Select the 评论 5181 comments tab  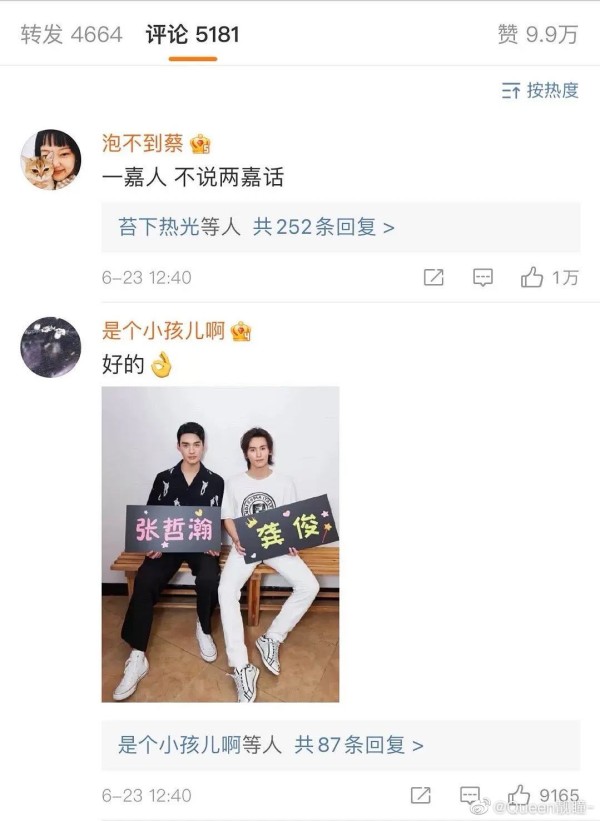click(x=192, y=35)
